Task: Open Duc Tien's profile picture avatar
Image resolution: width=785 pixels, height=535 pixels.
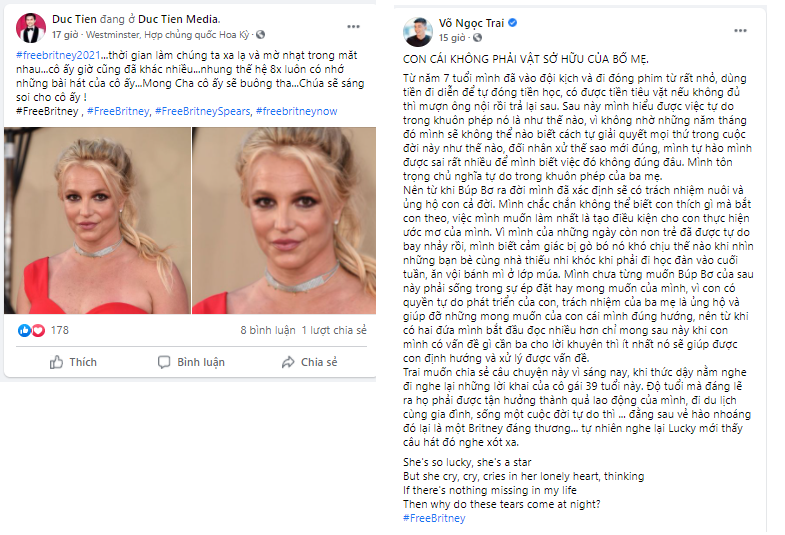Action: 31,28
